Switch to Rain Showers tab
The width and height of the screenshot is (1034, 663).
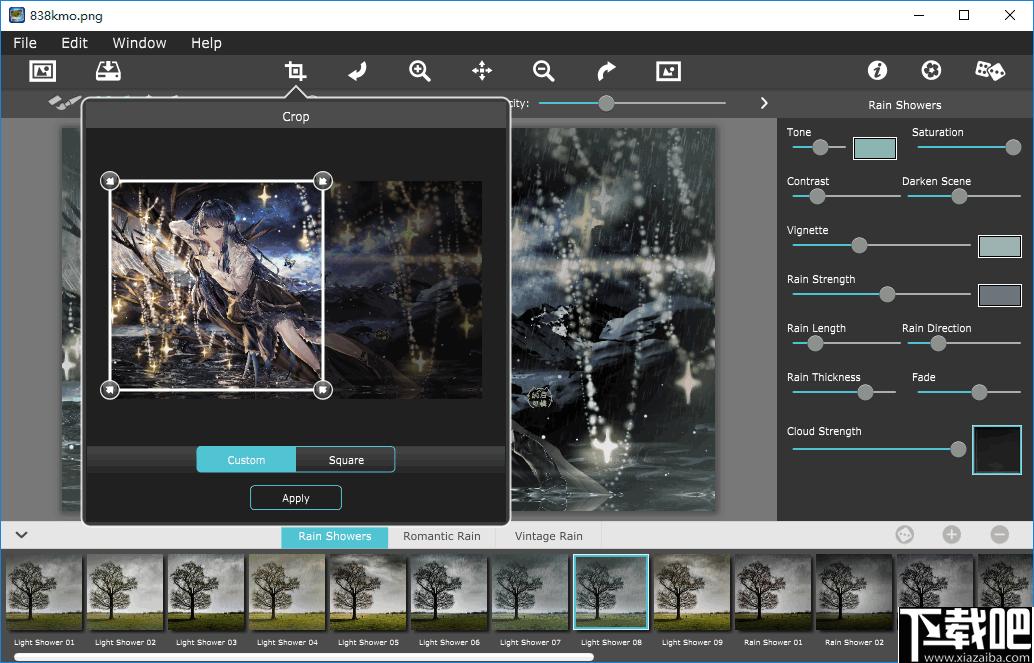coord(334,536)
